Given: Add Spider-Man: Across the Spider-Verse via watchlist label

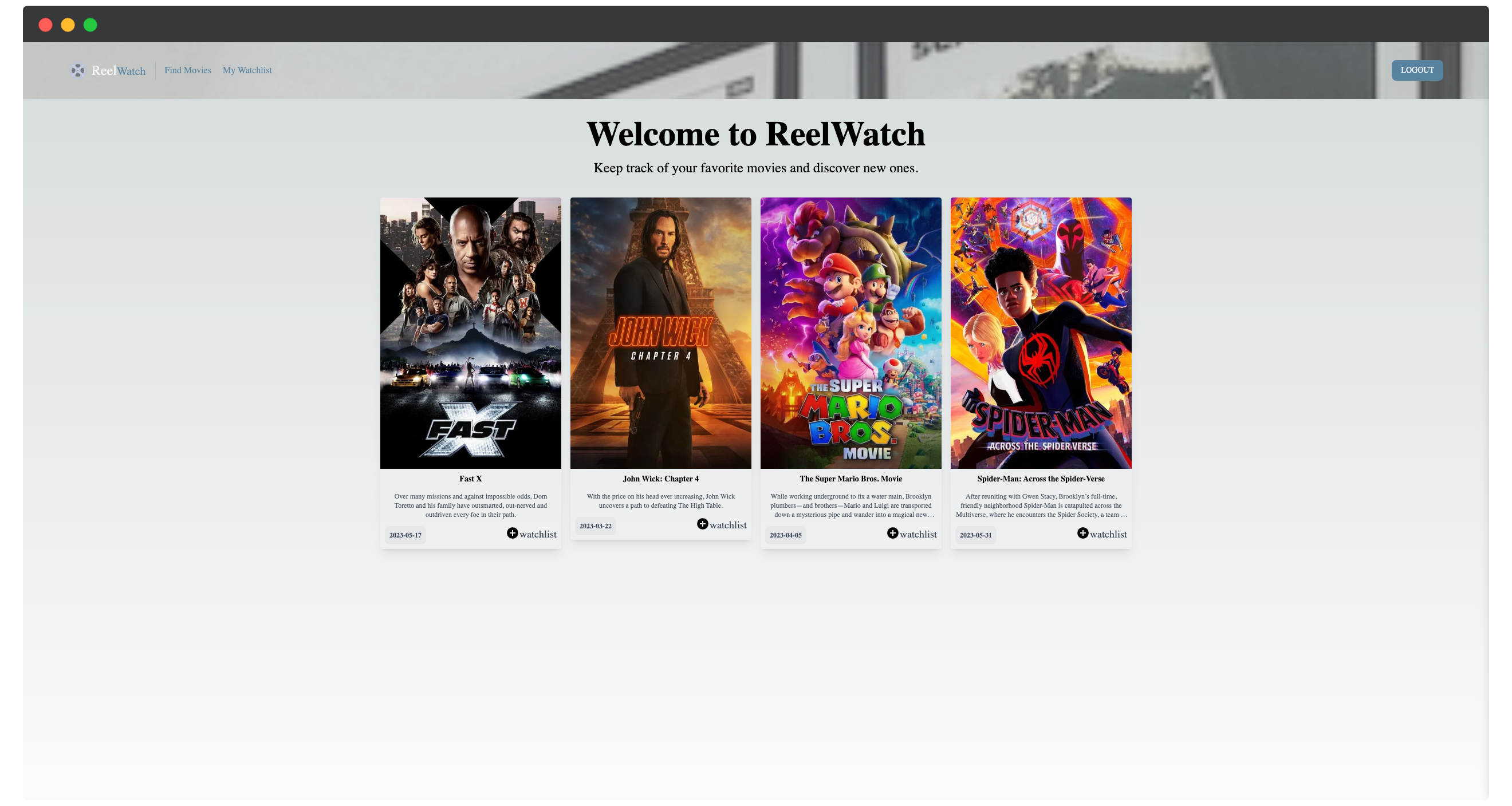Looking at the screenshot, I should pos(1108,535).
